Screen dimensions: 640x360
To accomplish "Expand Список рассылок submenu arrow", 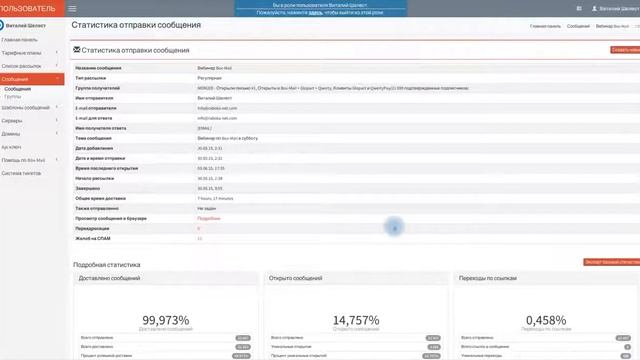I will 57,65.
